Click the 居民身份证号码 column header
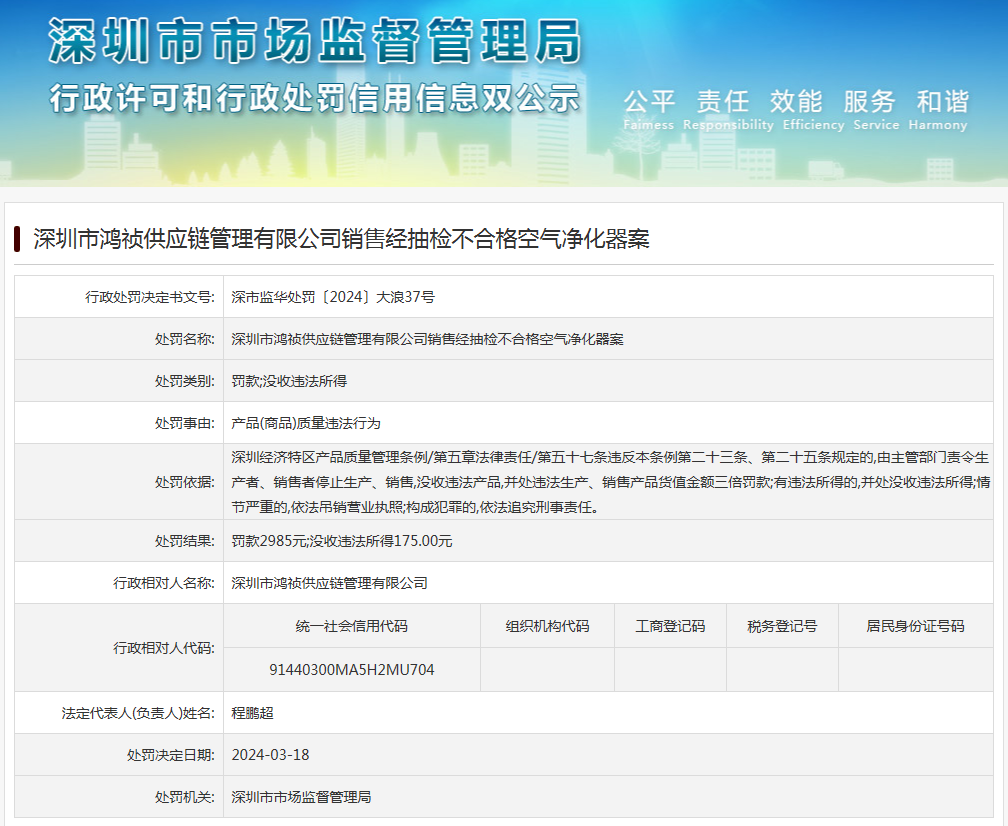Viewport: 1008px width, 826px height. click(x=915, y=626)
